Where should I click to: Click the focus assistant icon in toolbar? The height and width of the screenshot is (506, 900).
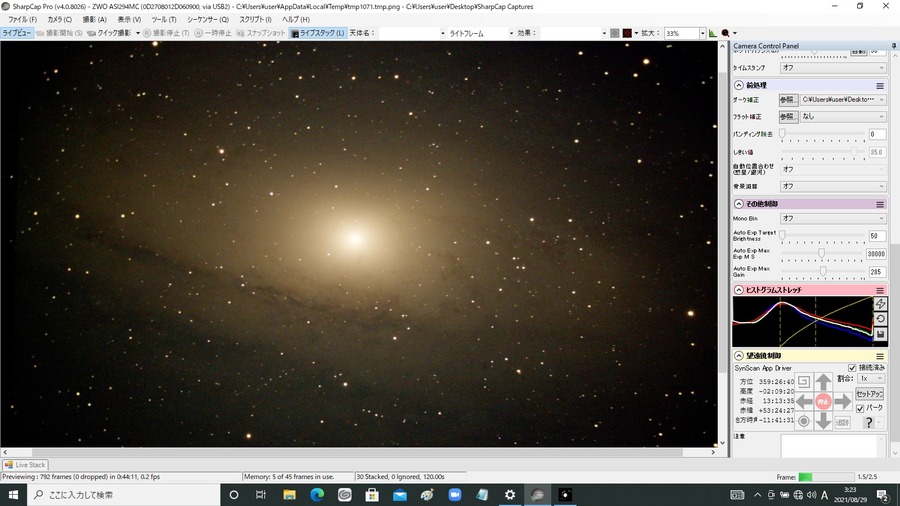(x=726, y=33)
